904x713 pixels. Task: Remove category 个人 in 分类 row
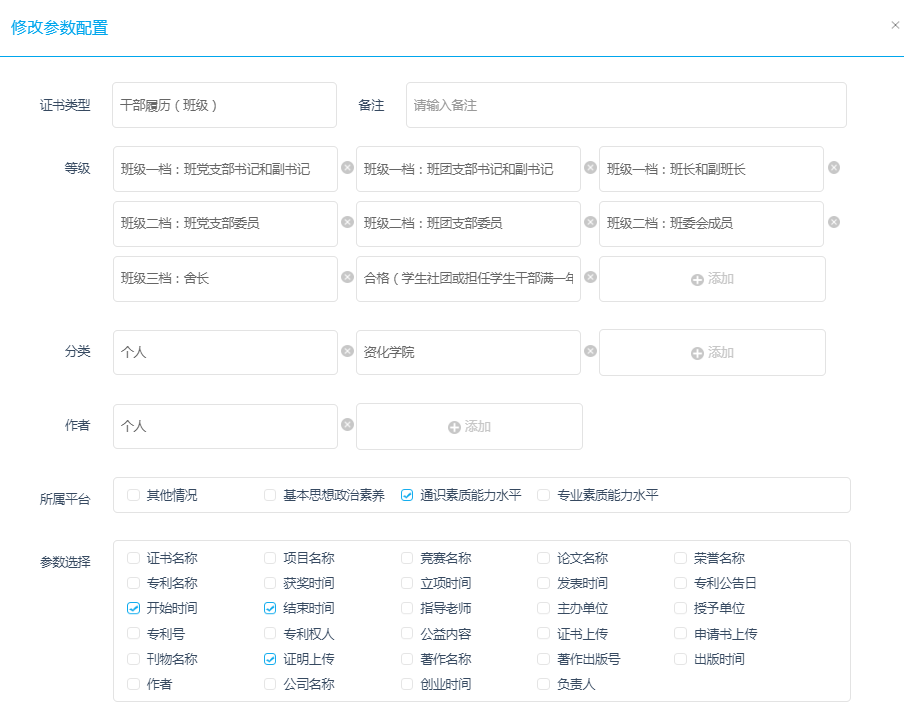[347, 351]
